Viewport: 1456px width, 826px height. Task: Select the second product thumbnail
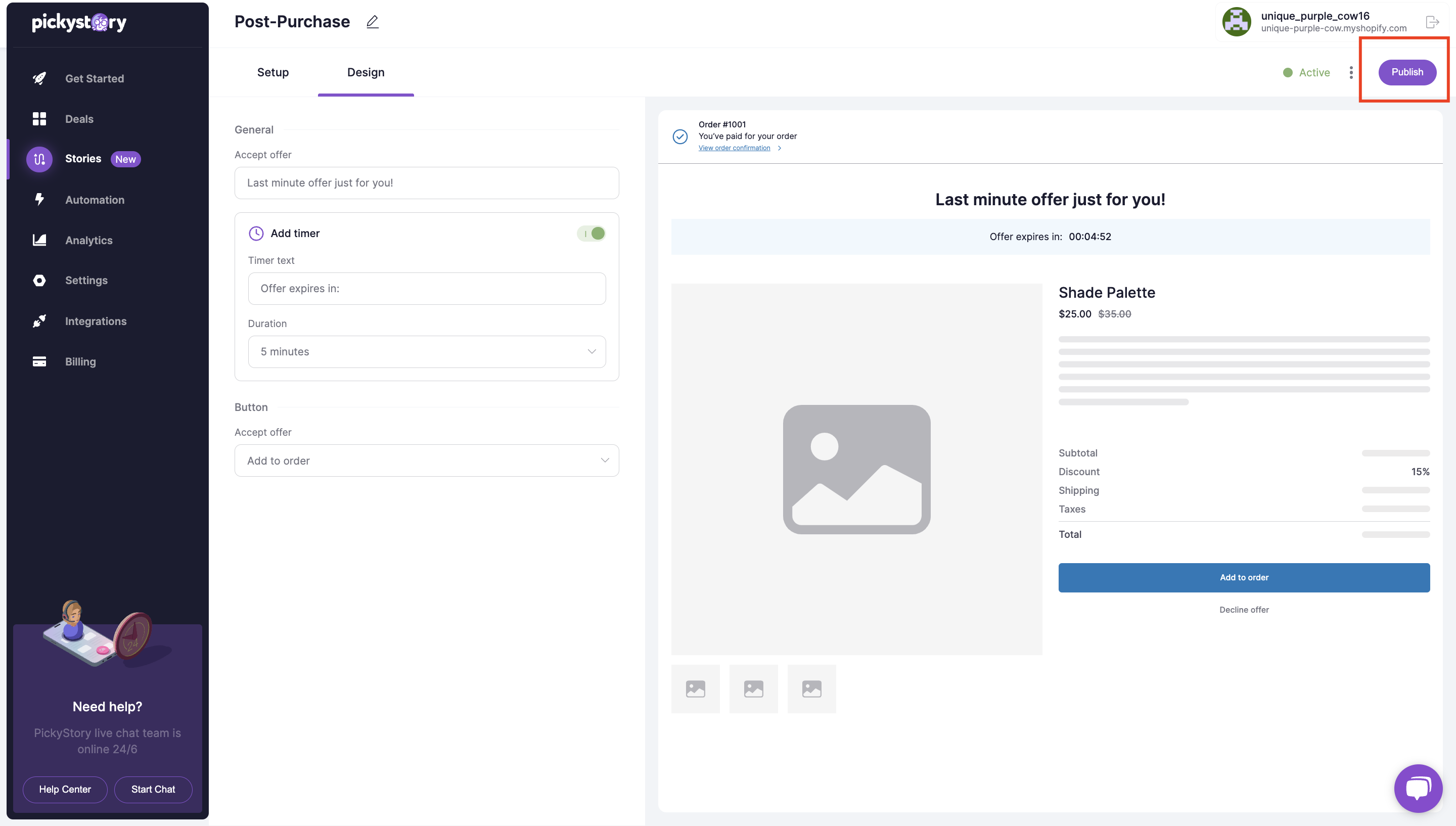pyautogui.click(x=753, y=689)
